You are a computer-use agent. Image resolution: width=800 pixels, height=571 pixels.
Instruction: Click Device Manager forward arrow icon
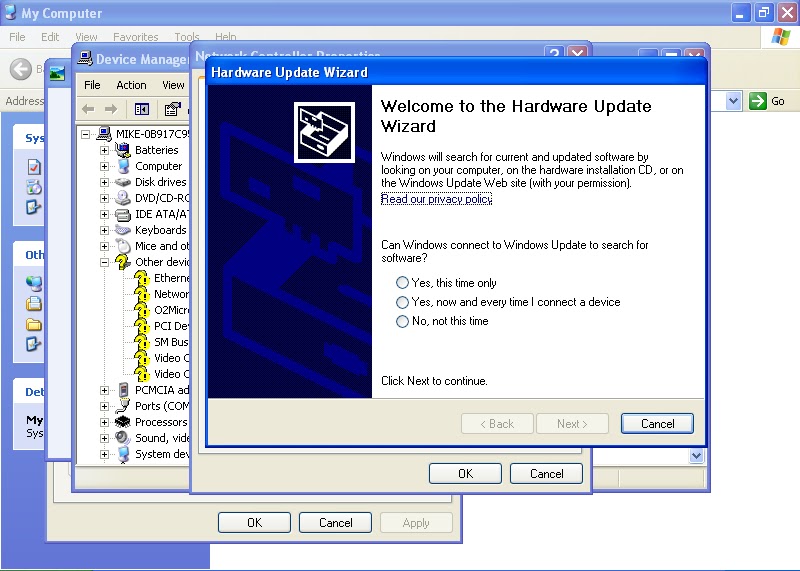point(111,109)
